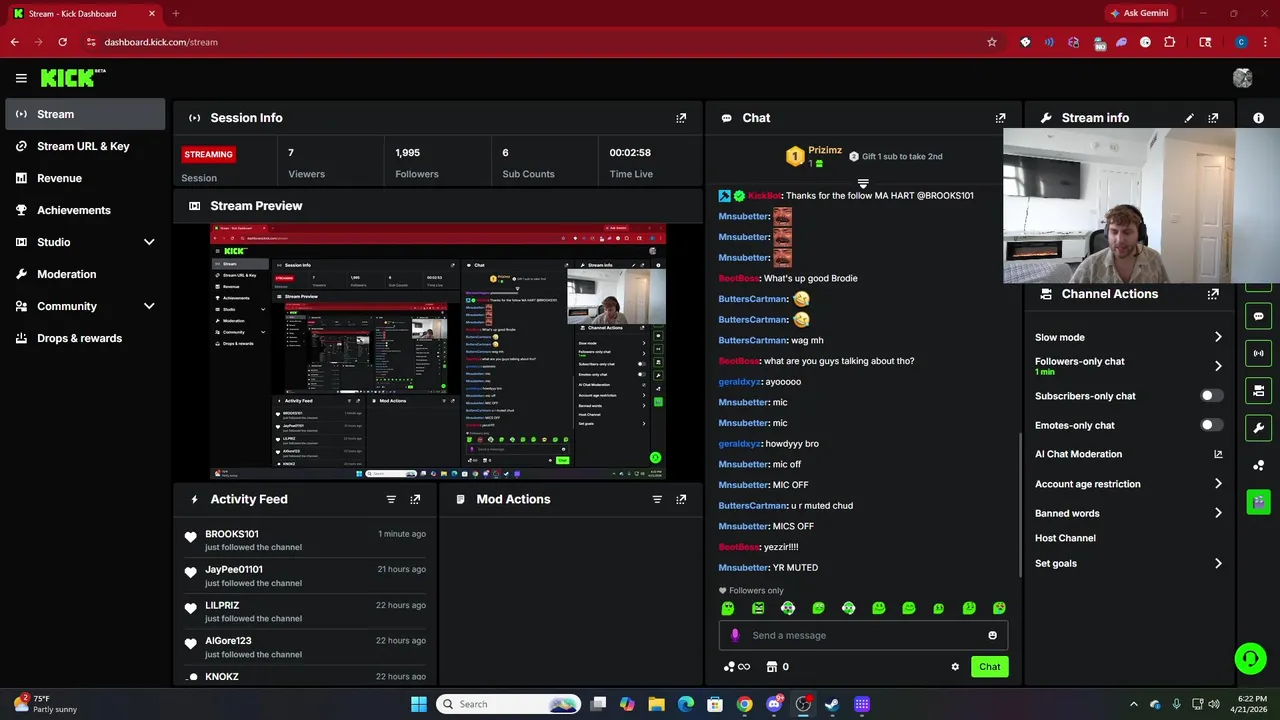Click channel points icon in right rail

tap(1258, 465)
